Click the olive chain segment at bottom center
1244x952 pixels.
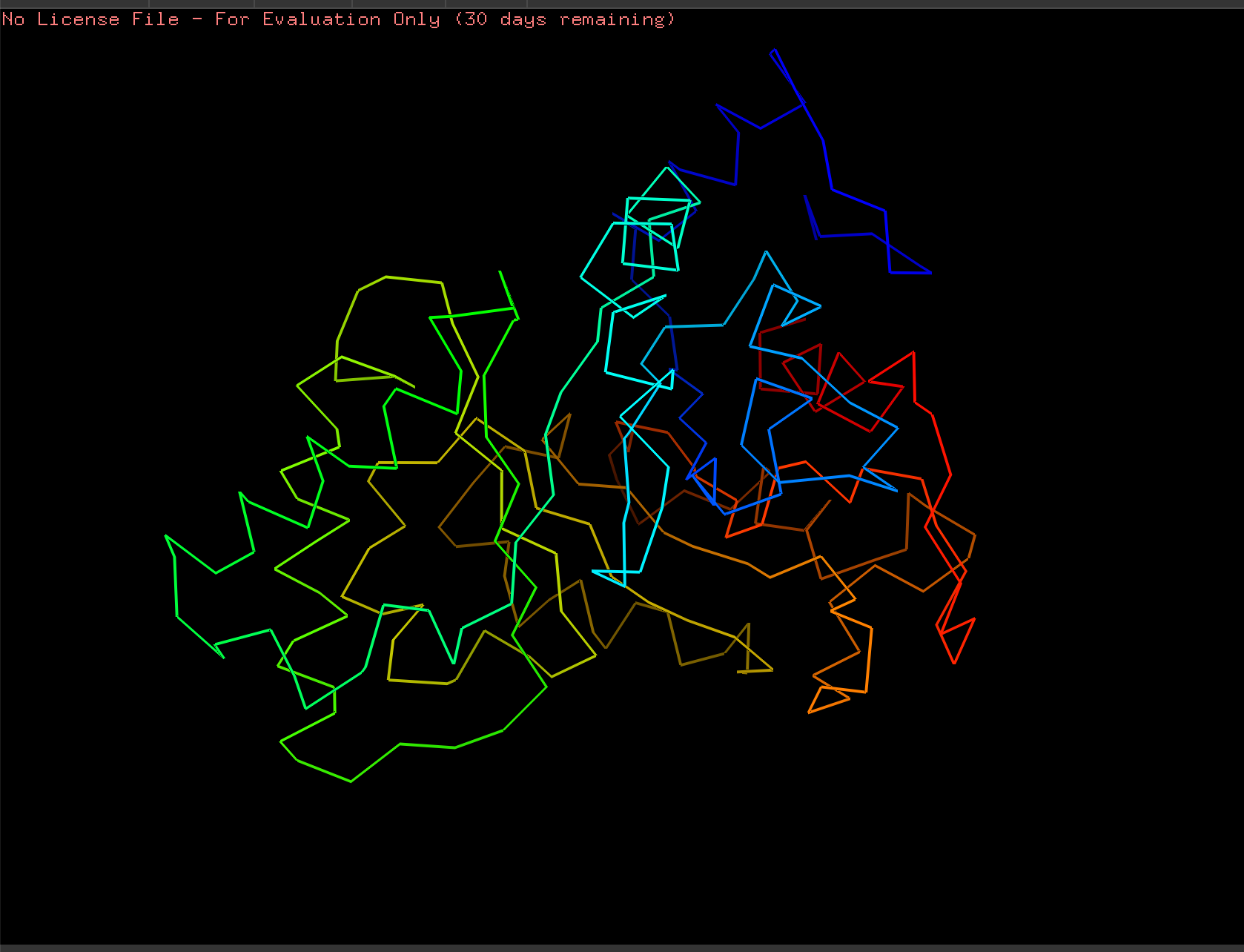coord(704,652)
